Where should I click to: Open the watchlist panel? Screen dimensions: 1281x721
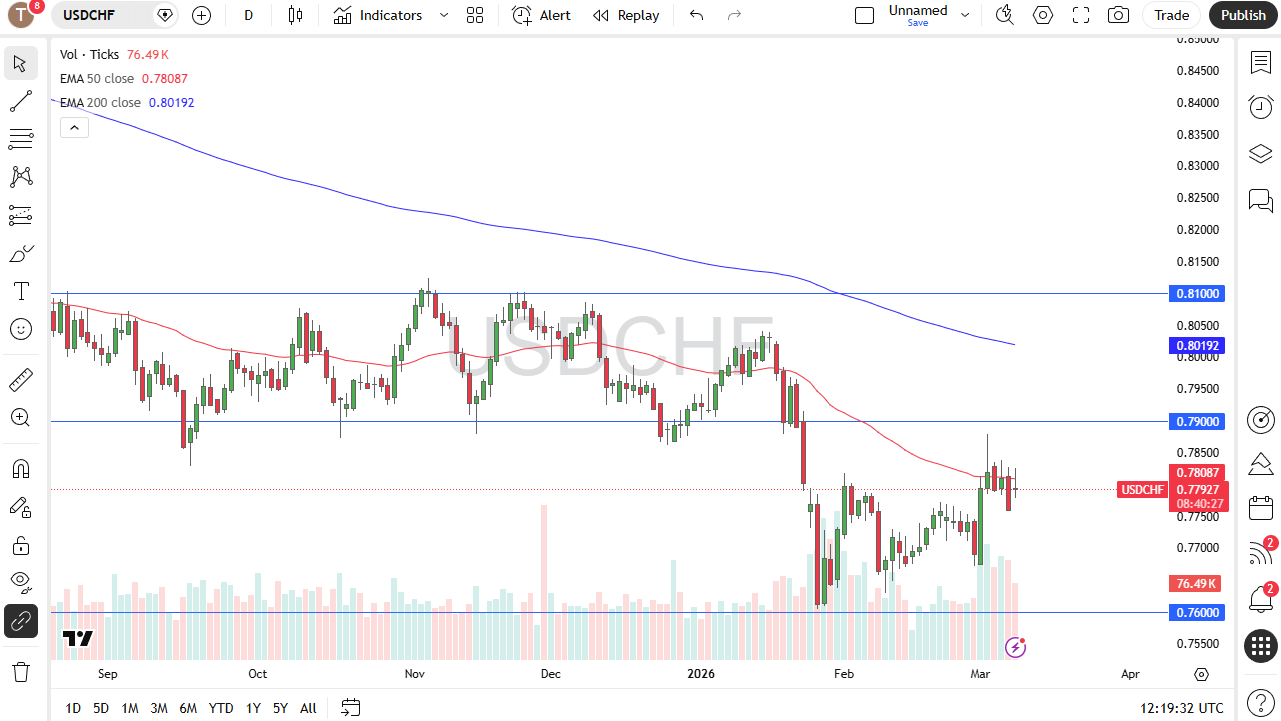tap(1260, 62)
